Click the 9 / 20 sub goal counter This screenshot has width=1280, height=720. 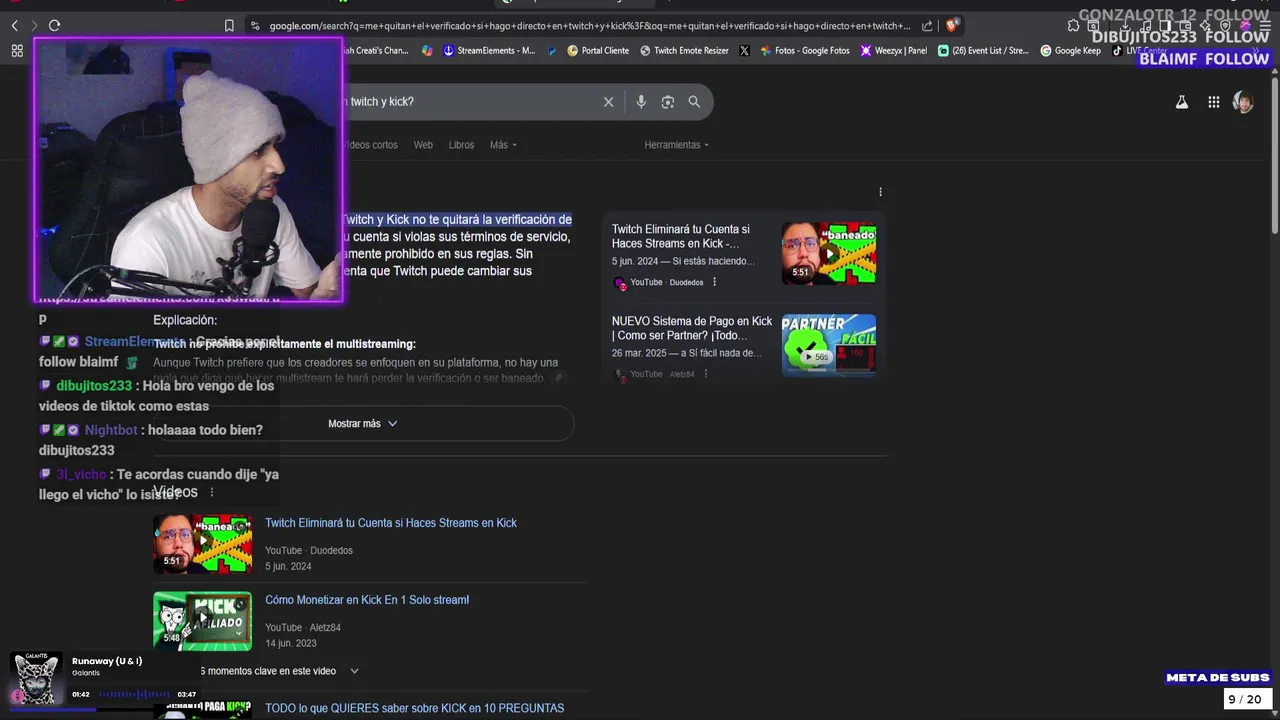(1245, 699)
